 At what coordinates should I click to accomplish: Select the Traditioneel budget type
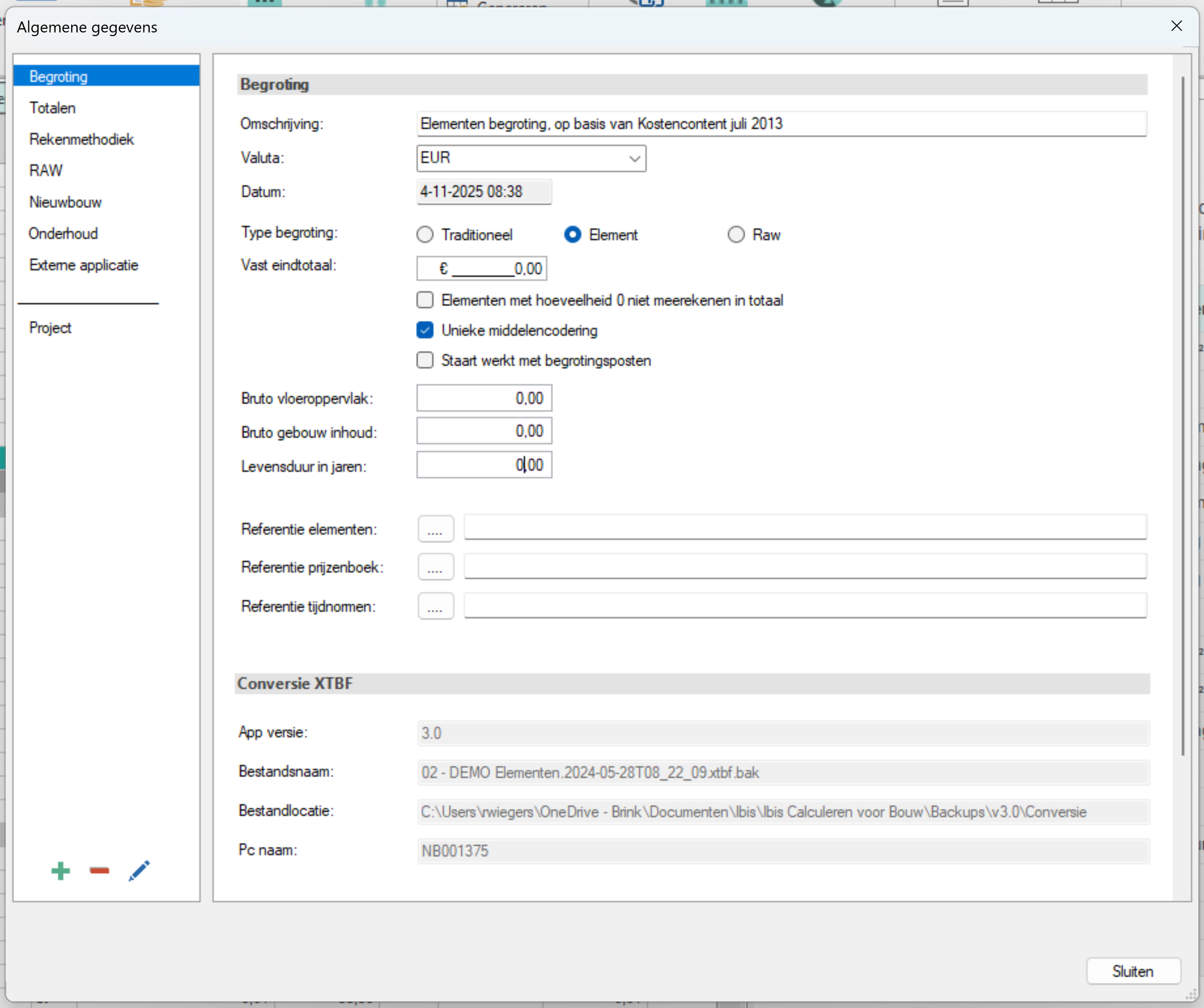pyautogui.click(x=424, y=234)
